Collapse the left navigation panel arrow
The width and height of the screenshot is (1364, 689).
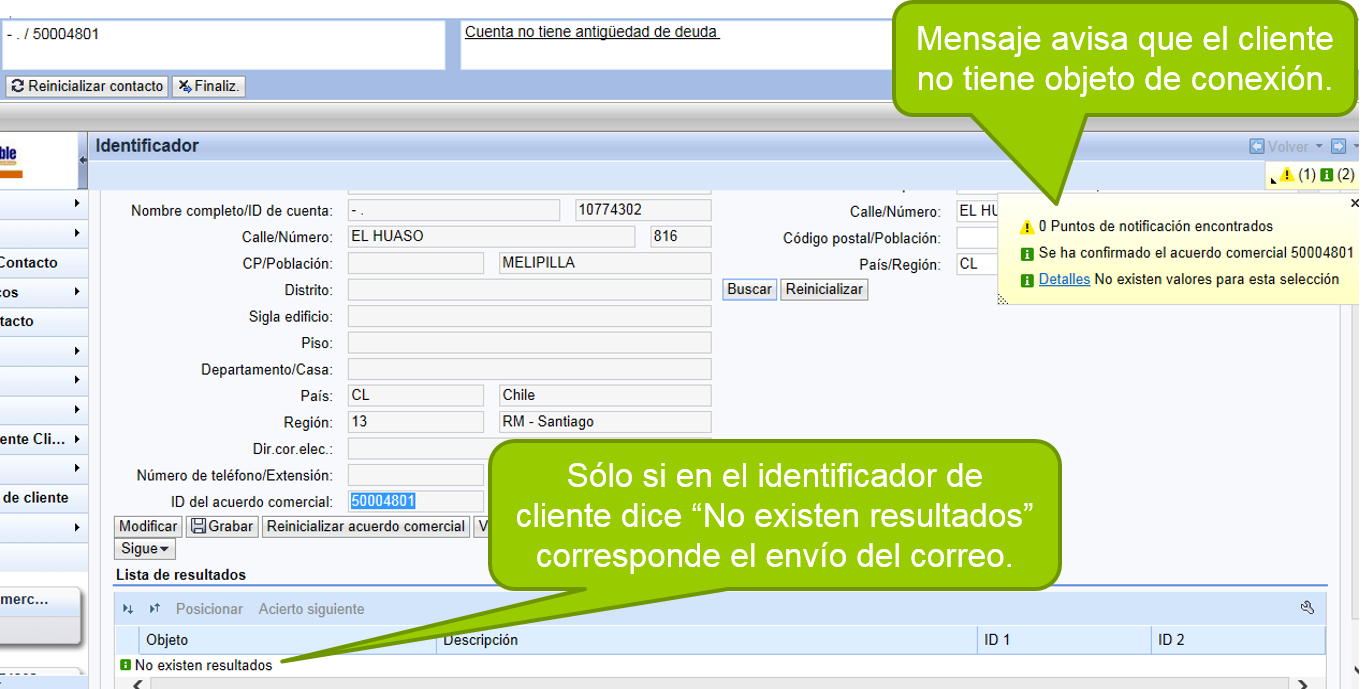pos(83,160)
